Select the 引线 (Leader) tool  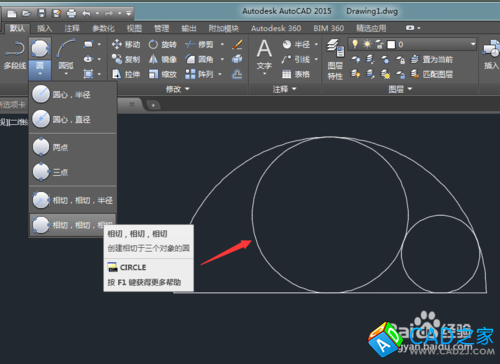point(296,59)
